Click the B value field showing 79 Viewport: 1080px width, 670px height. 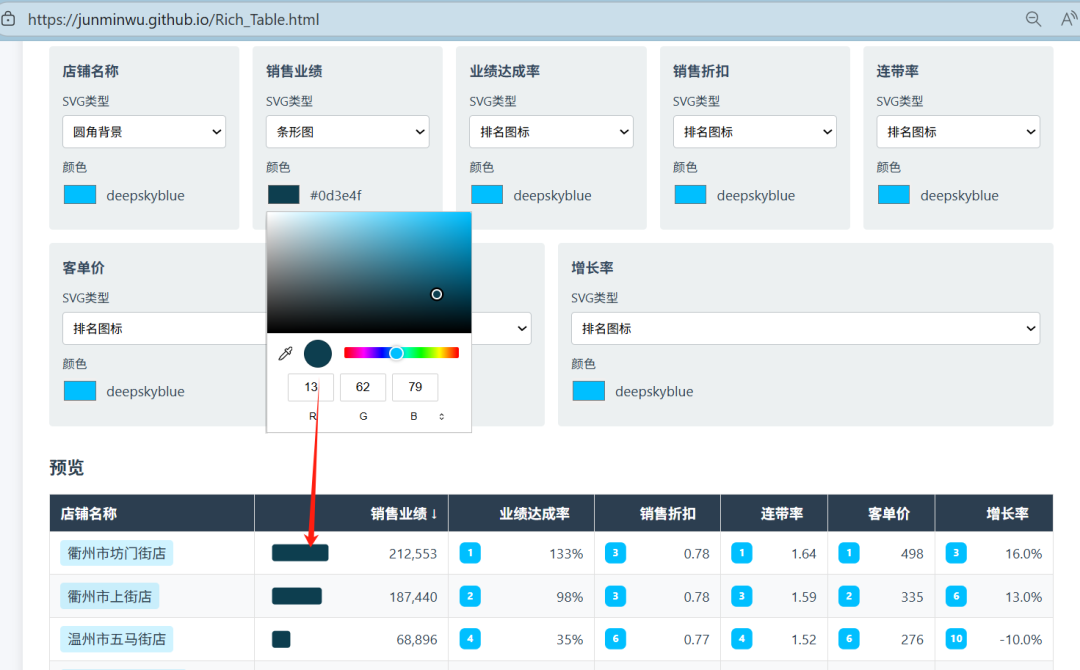(415, 387)
